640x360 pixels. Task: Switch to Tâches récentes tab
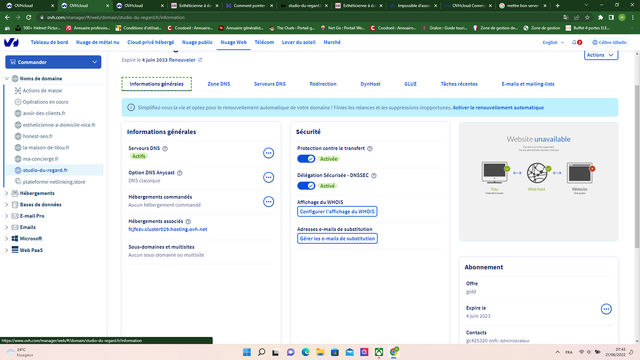coord(459,84)
